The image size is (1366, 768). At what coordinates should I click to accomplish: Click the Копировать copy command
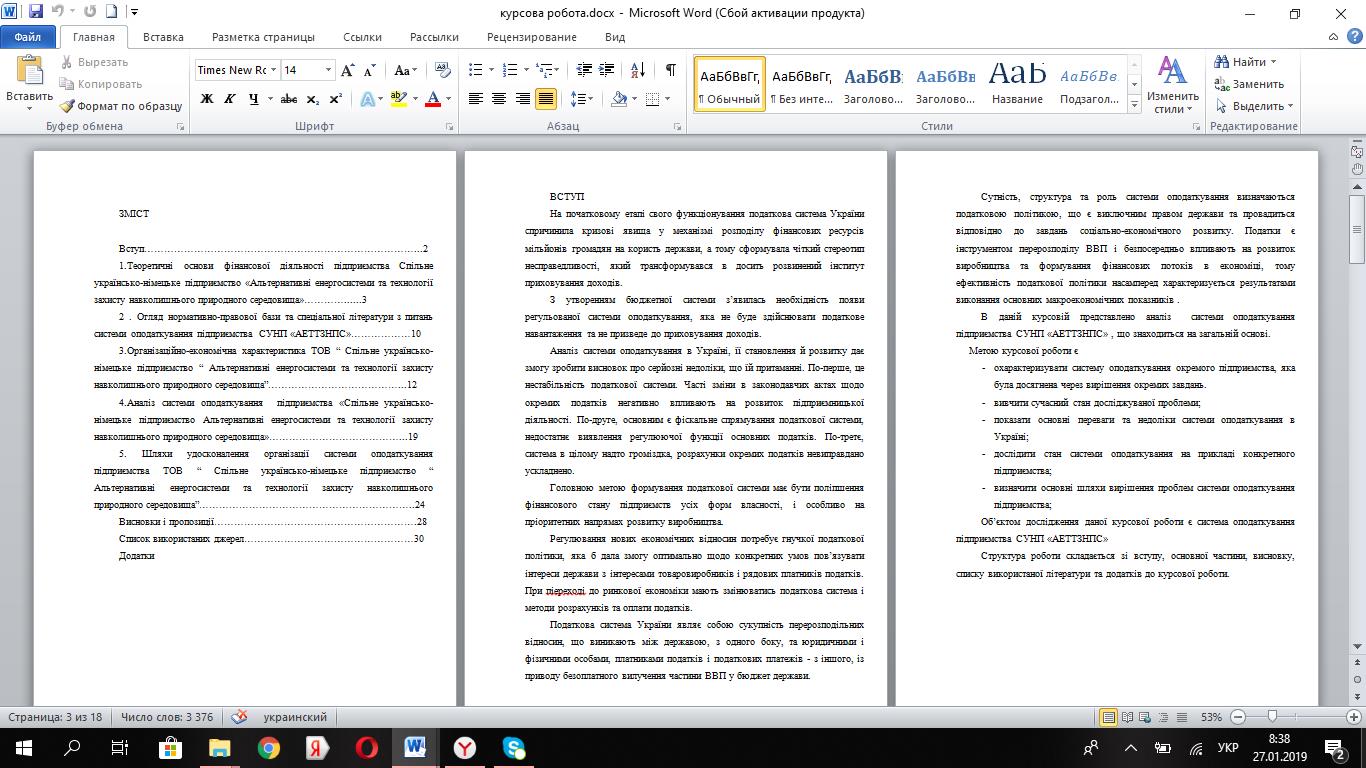click(x=101, y=84)
